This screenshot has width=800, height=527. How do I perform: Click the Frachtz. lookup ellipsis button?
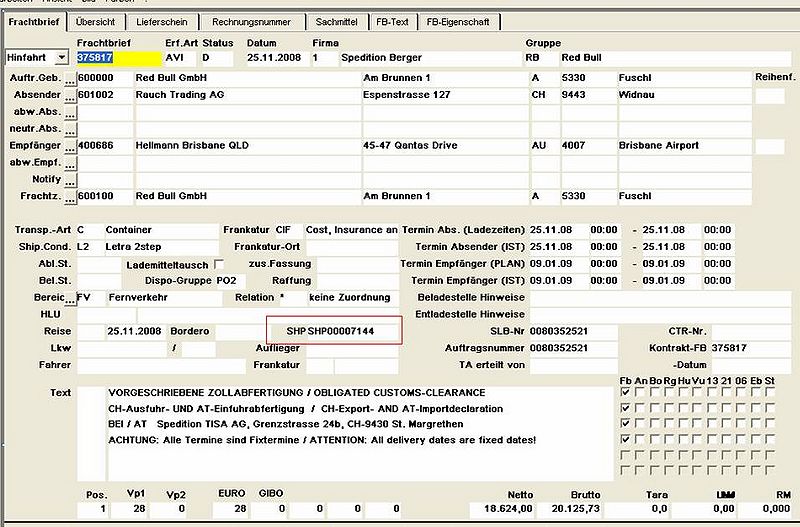[x=70, y=198]
